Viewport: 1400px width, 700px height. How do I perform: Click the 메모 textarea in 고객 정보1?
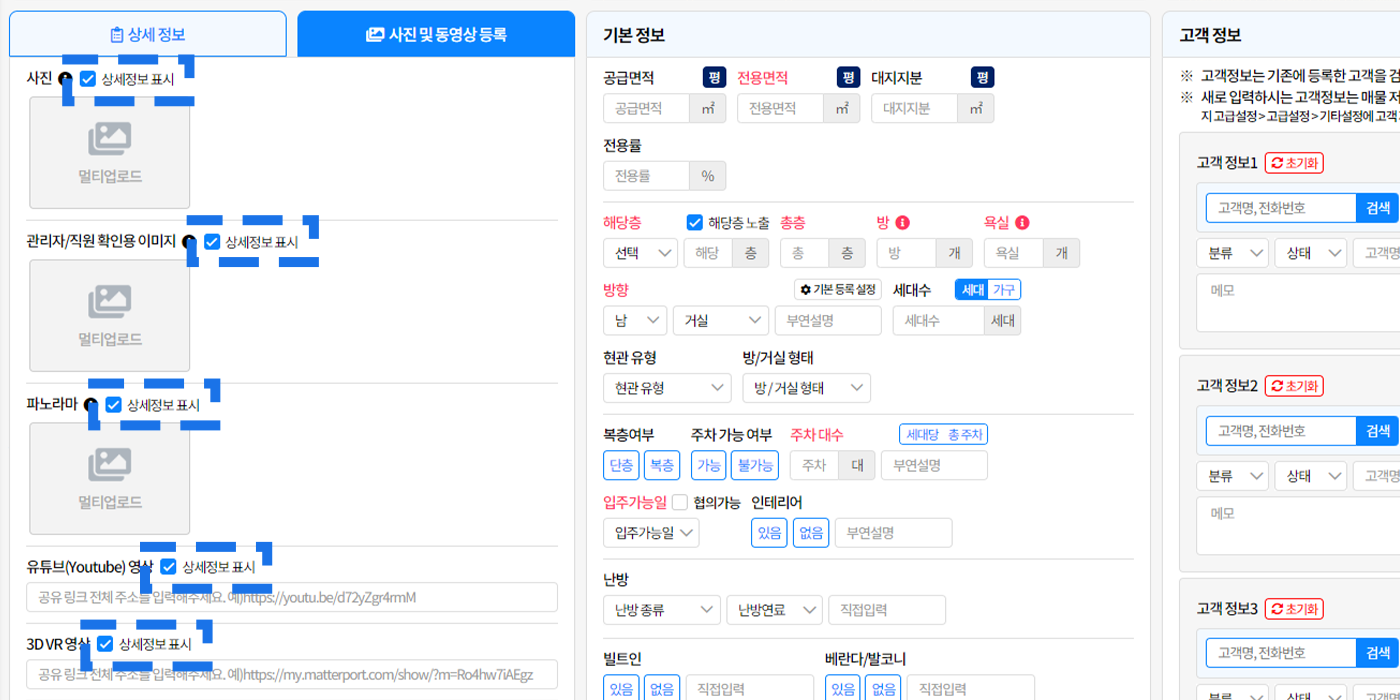click(1300, 304)
